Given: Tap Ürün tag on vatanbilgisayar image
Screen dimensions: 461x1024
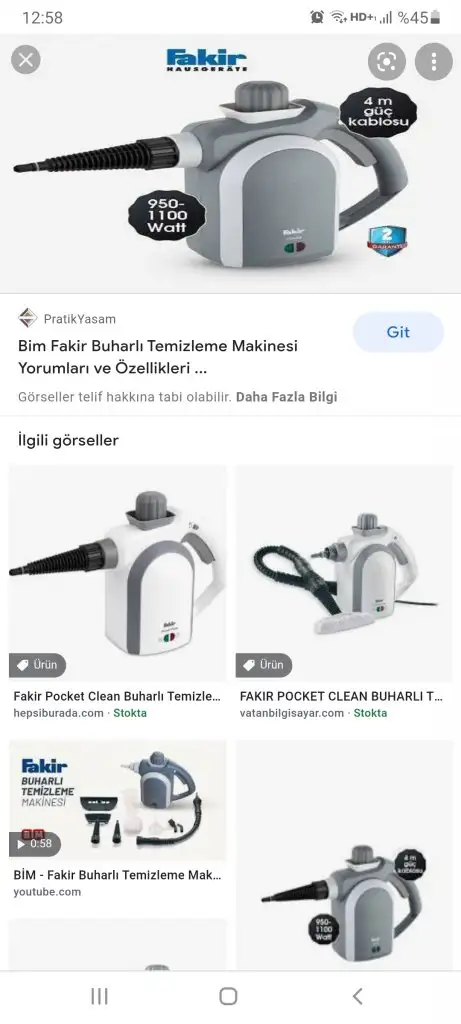Looking at the screenshot, I should [x=264, y=665].
